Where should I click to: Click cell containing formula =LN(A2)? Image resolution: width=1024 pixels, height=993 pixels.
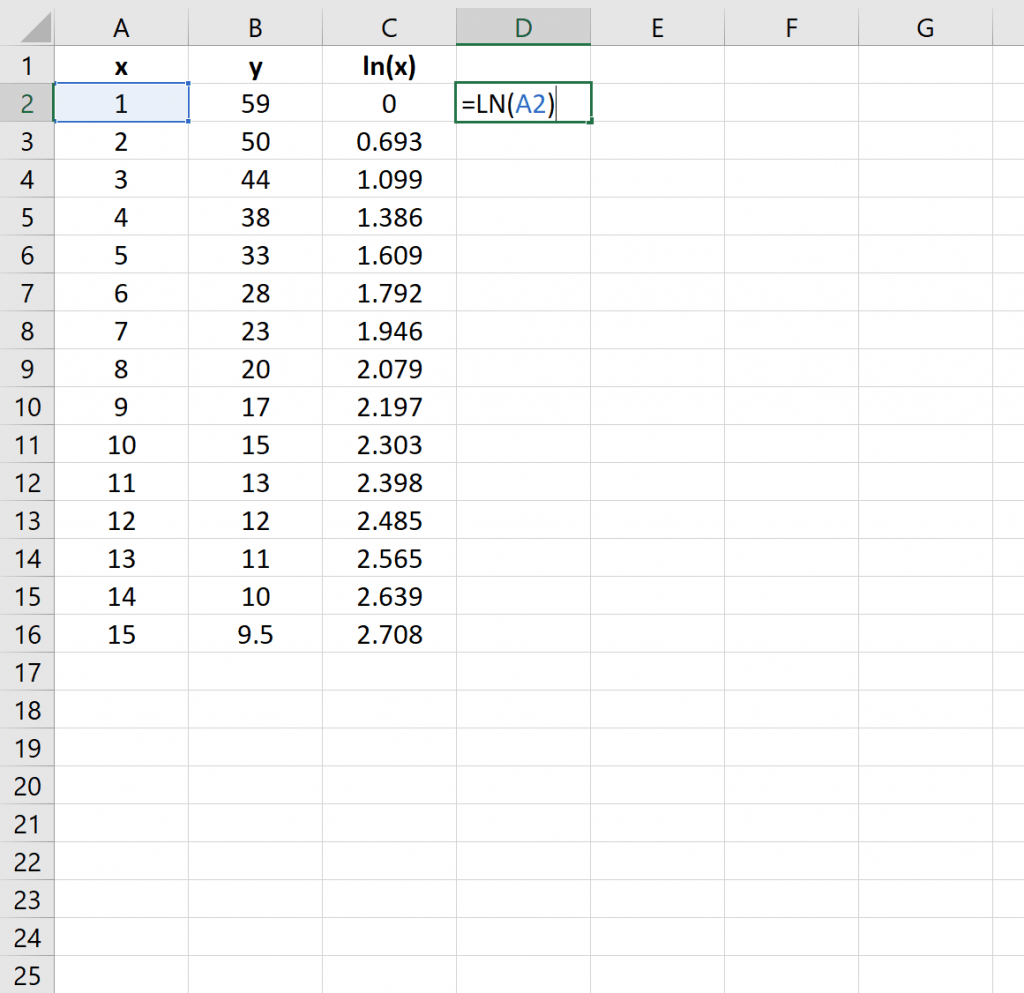coord(523,103)
